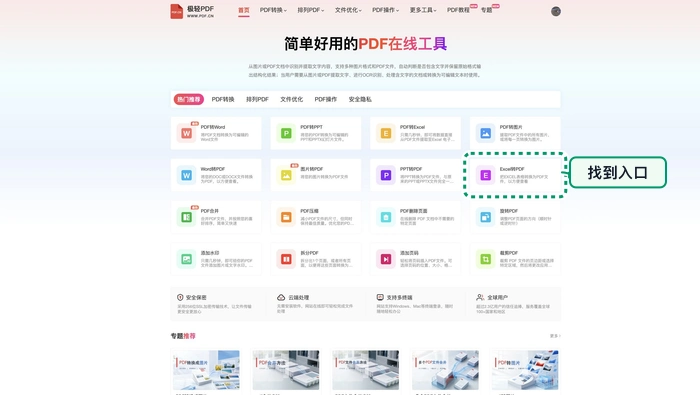This screenshot has width=700, height=395.
Task: Switch to the 安全隐私 category tab
Action: coord(360,99)
